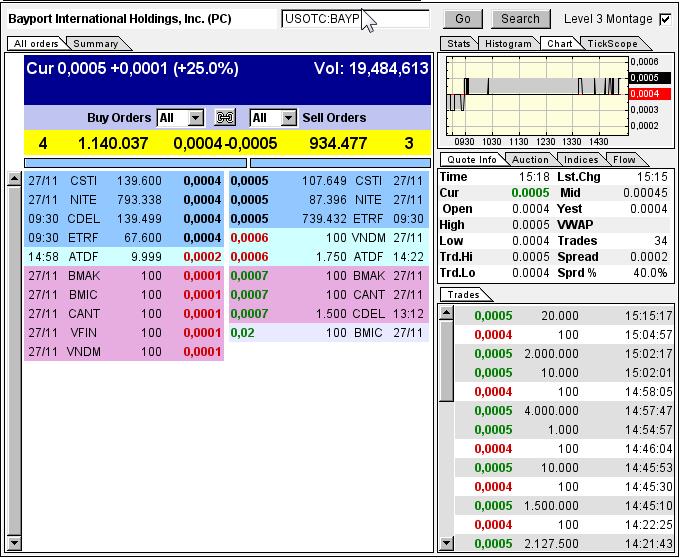Image resolution: width=680 pixels, height=558 pixels.
Task: Select CSTI sell order of 107.649
Action: 329,180
